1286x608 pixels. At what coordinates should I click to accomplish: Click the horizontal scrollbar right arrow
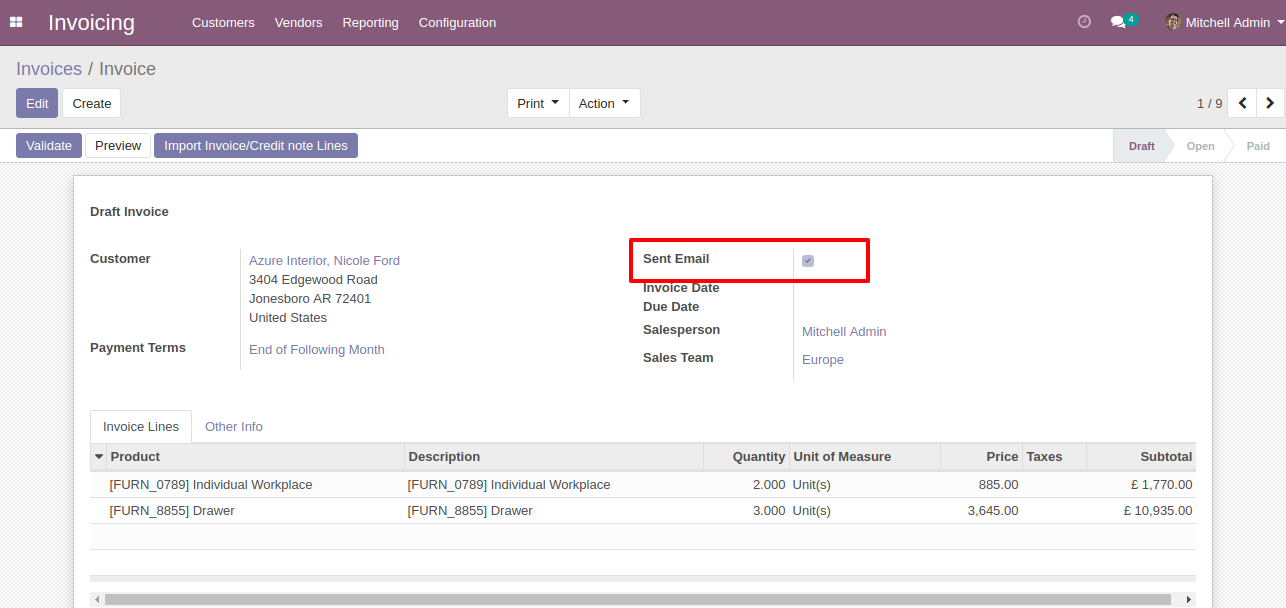1189,599
